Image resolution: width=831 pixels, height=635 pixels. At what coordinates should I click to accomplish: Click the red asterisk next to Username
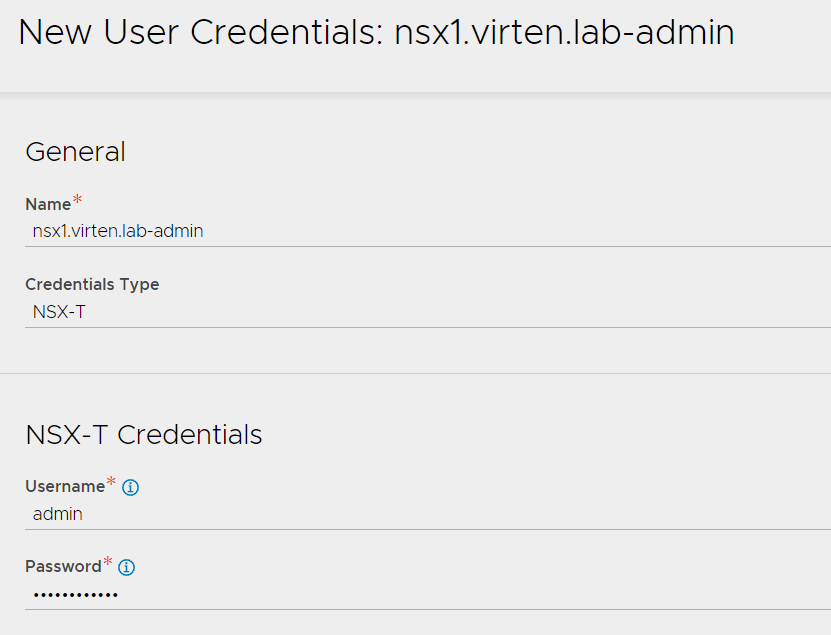(x=111, y=481)
